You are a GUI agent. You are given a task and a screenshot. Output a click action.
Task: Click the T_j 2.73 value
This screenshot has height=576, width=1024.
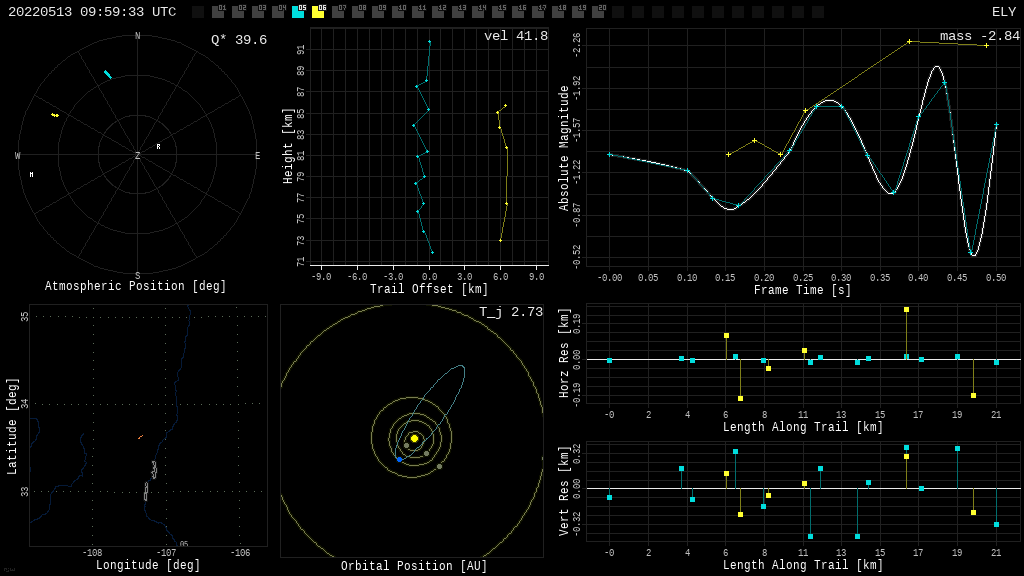click(510, 312)
